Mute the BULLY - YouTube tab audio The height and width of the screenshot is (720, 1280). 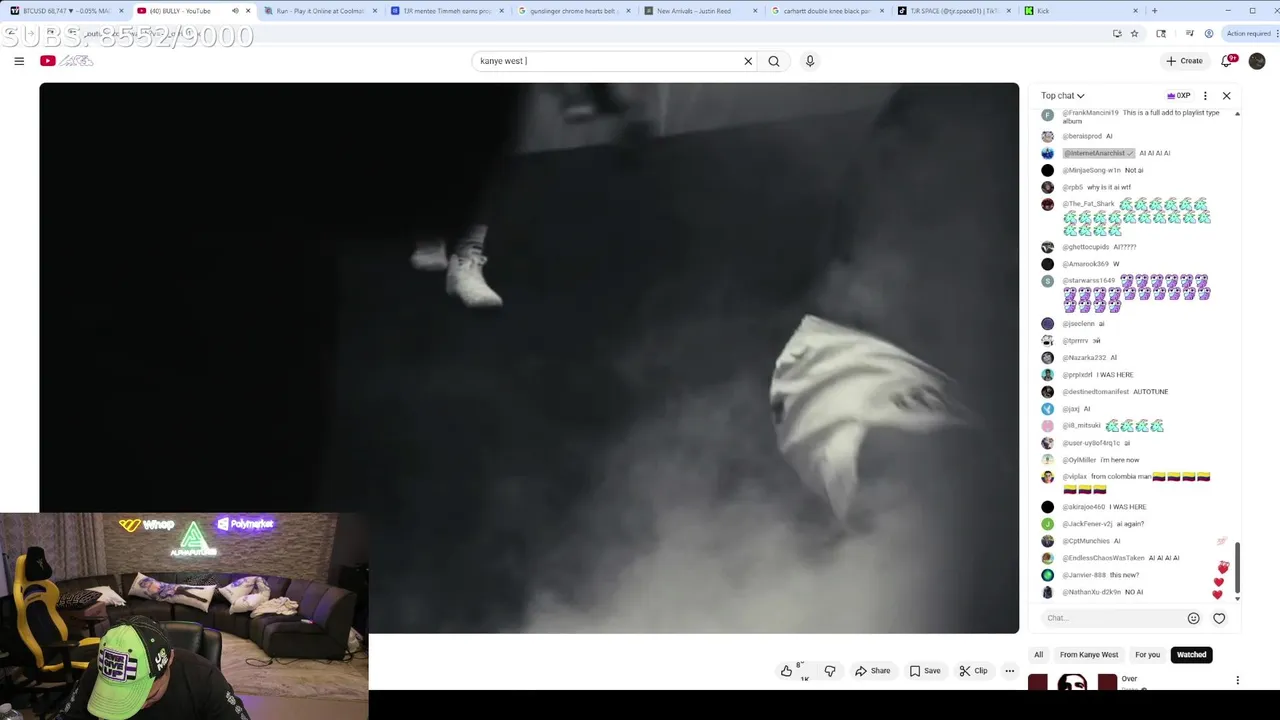(235, 11)
